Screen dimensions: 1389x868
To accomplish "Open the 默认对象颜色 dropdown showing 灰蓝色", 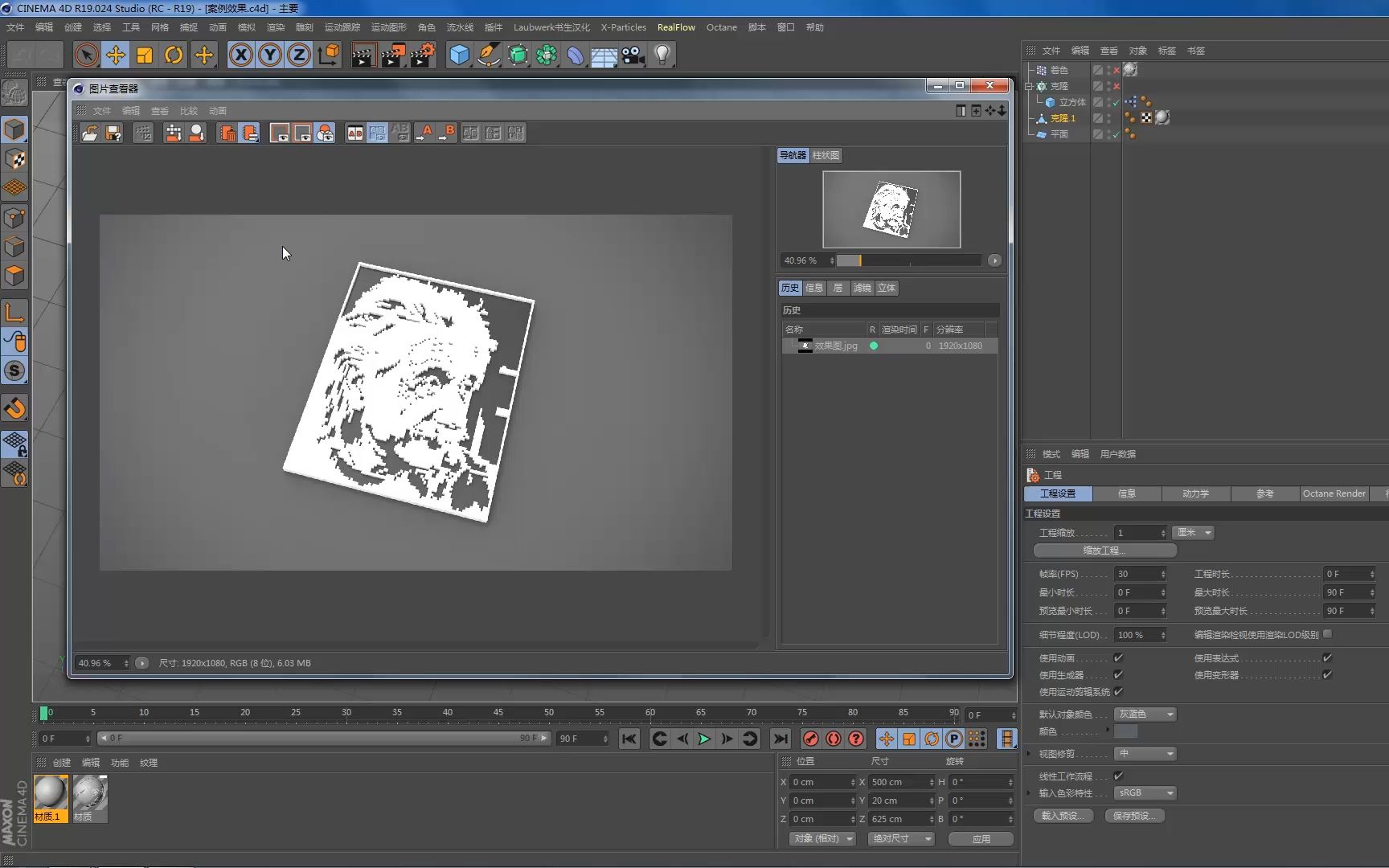I will 1145,714.
